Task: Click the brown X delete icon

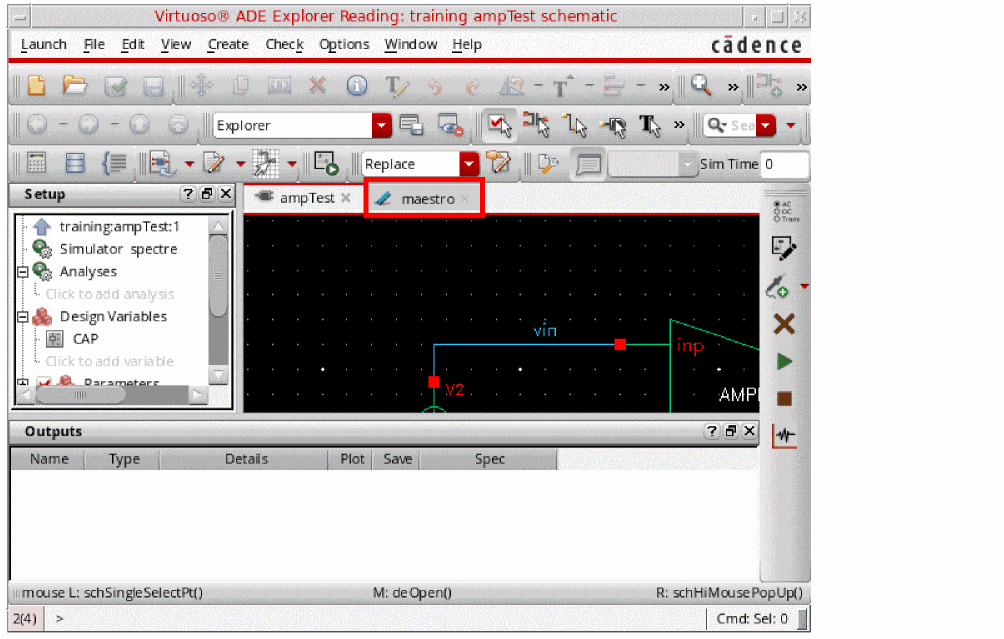Action: click(x=784, y=324)
